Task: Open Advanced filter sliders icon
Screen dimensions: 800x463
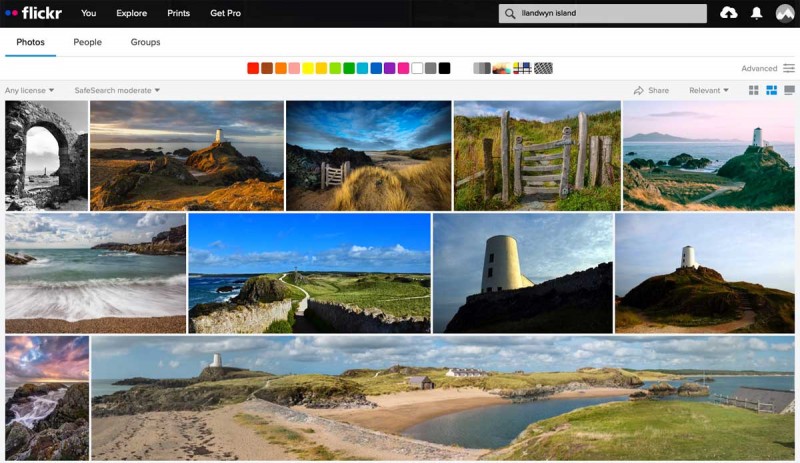Action: [x=789, y=68]
